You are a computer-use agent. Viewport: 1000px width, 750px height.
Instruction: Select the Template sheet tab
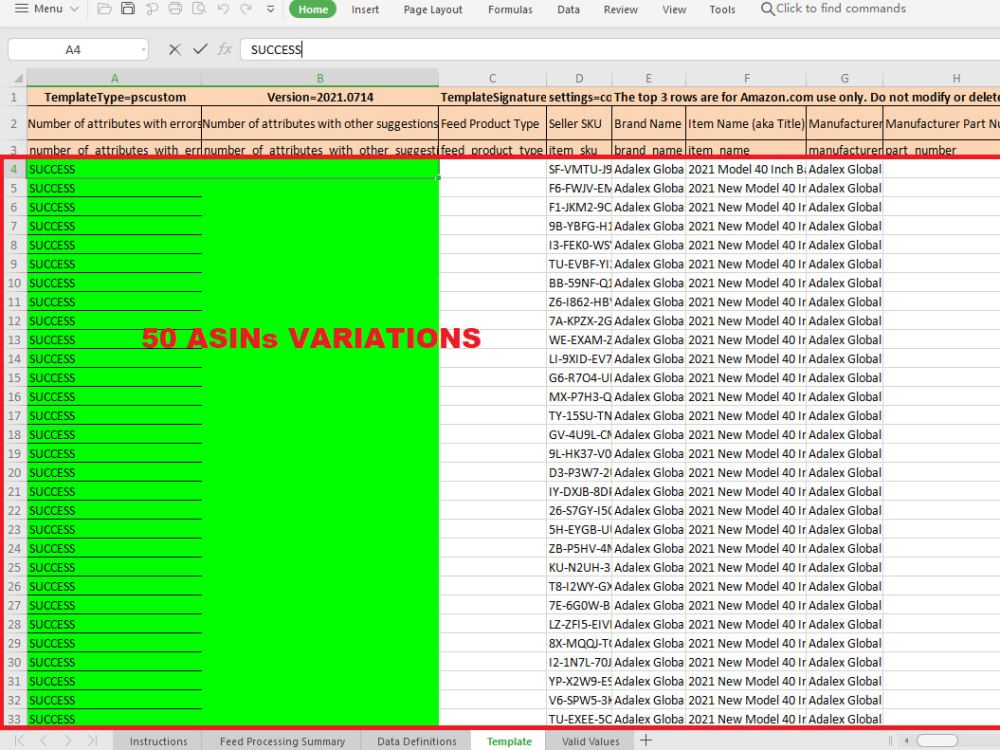coord(509,741)
